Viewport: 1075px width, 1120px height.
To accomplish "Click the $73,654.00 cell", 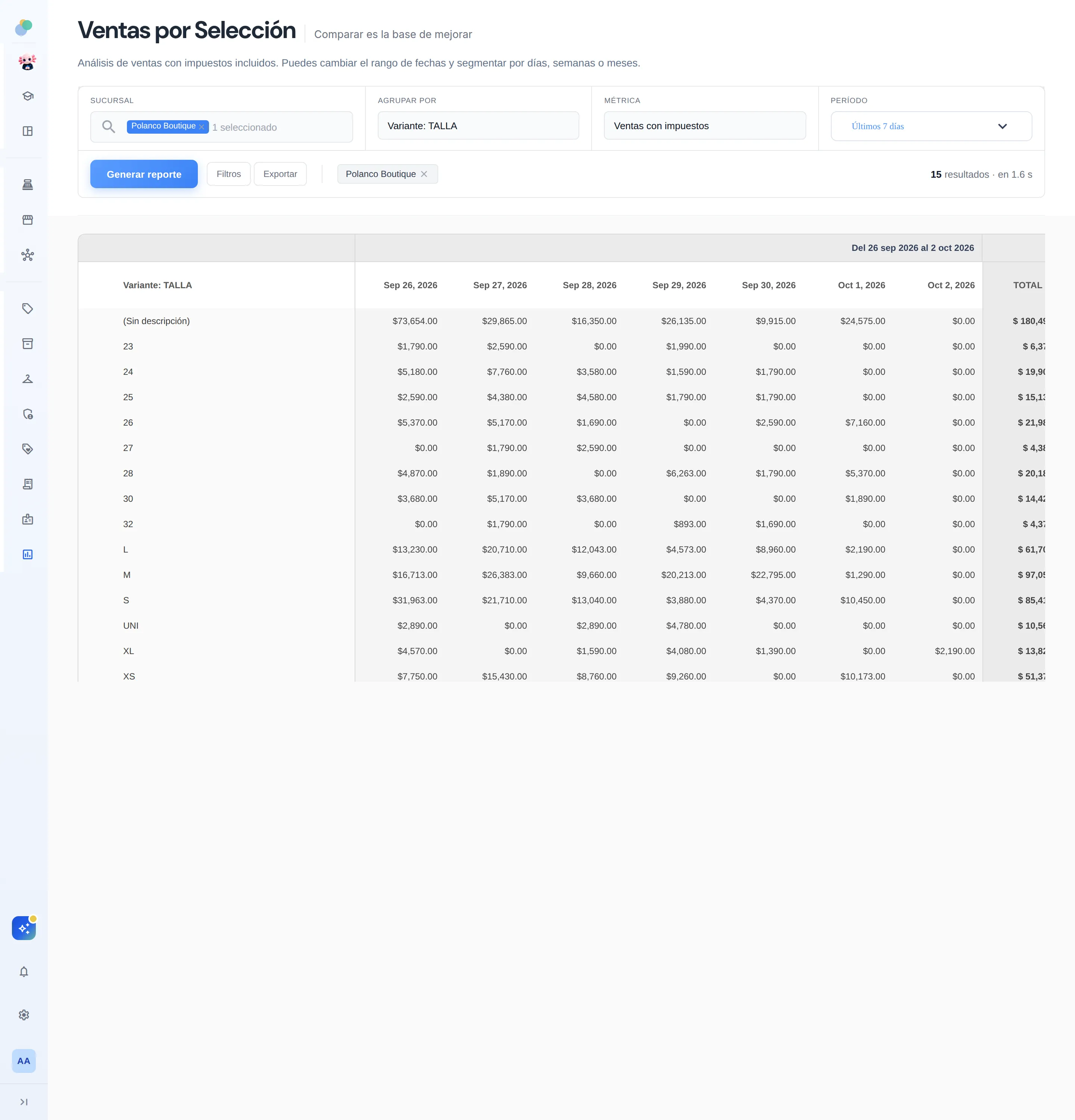I will [415, 321].
